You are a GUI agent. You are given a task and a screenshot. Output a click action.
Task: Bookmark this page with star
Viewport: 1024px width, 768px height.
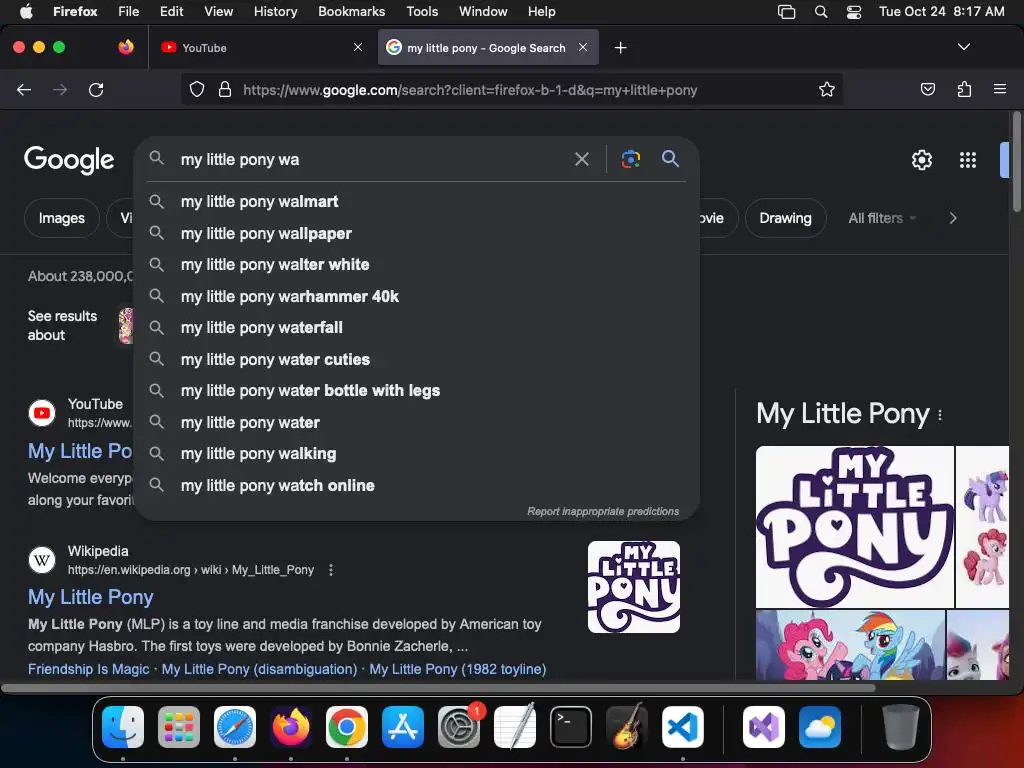pyautogui.click(x=827, y=89)
